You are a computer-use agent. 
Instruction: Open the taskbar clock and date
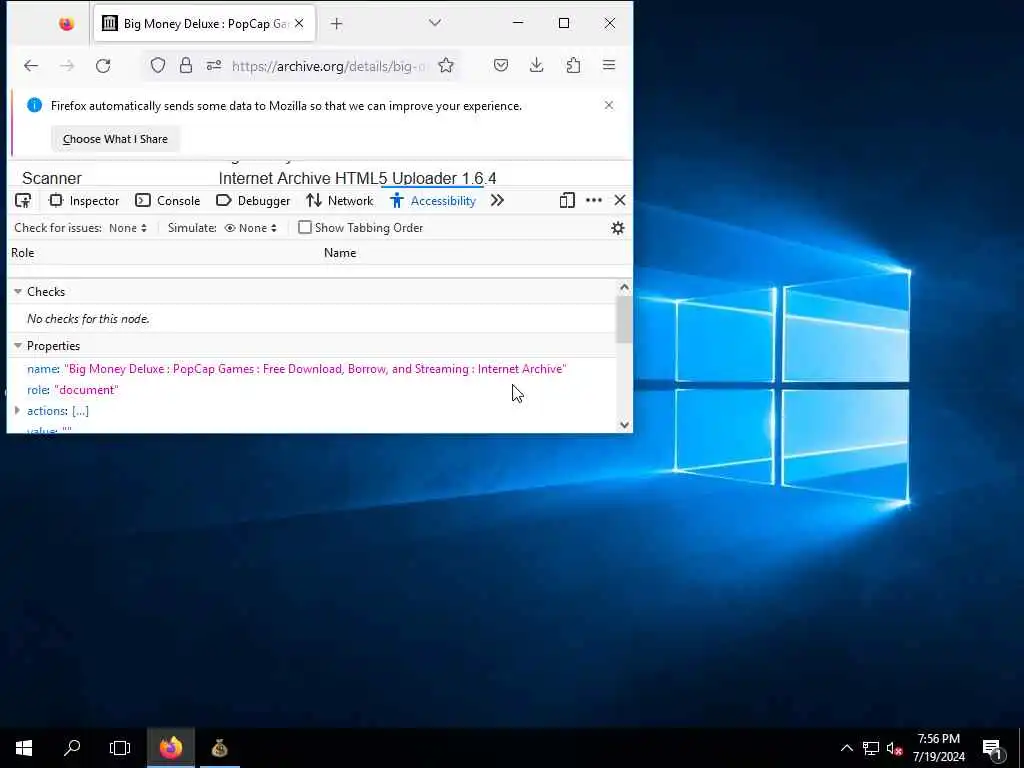coord(938,748)
